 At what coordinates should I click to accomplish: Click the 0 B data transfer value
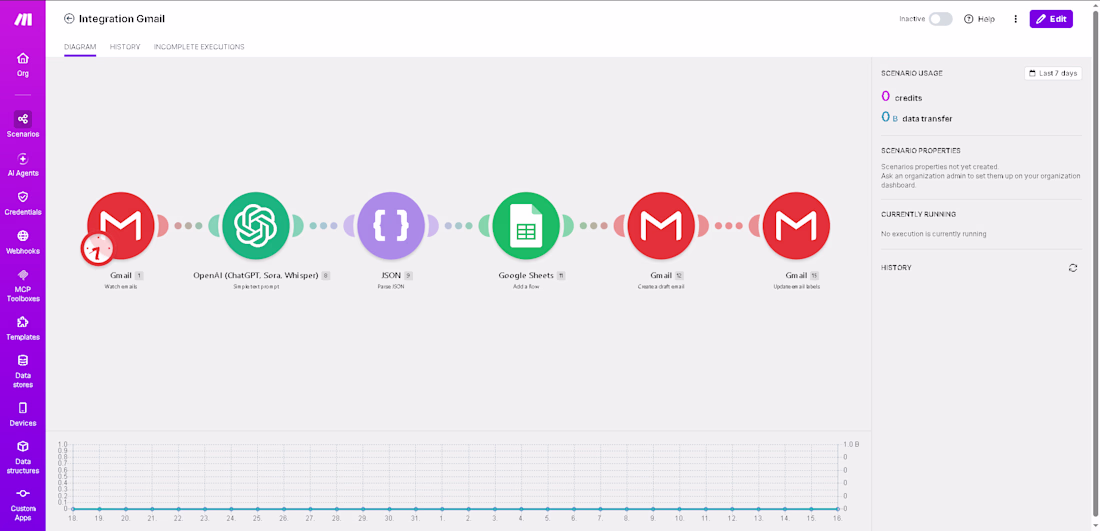point(917,118)
